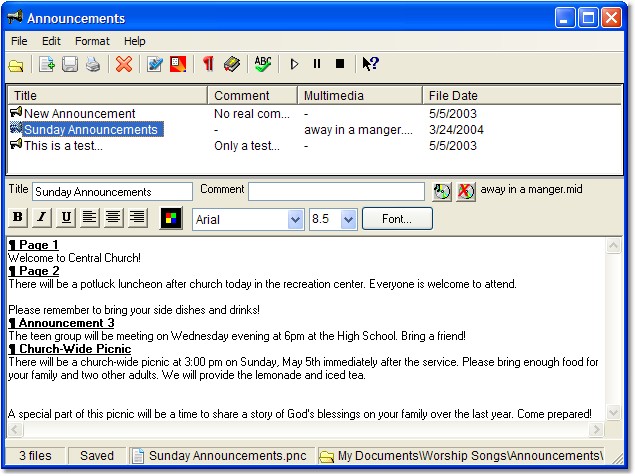
Task: Click the "No real com..." comment cell
Action: click(x=252, y=114)
